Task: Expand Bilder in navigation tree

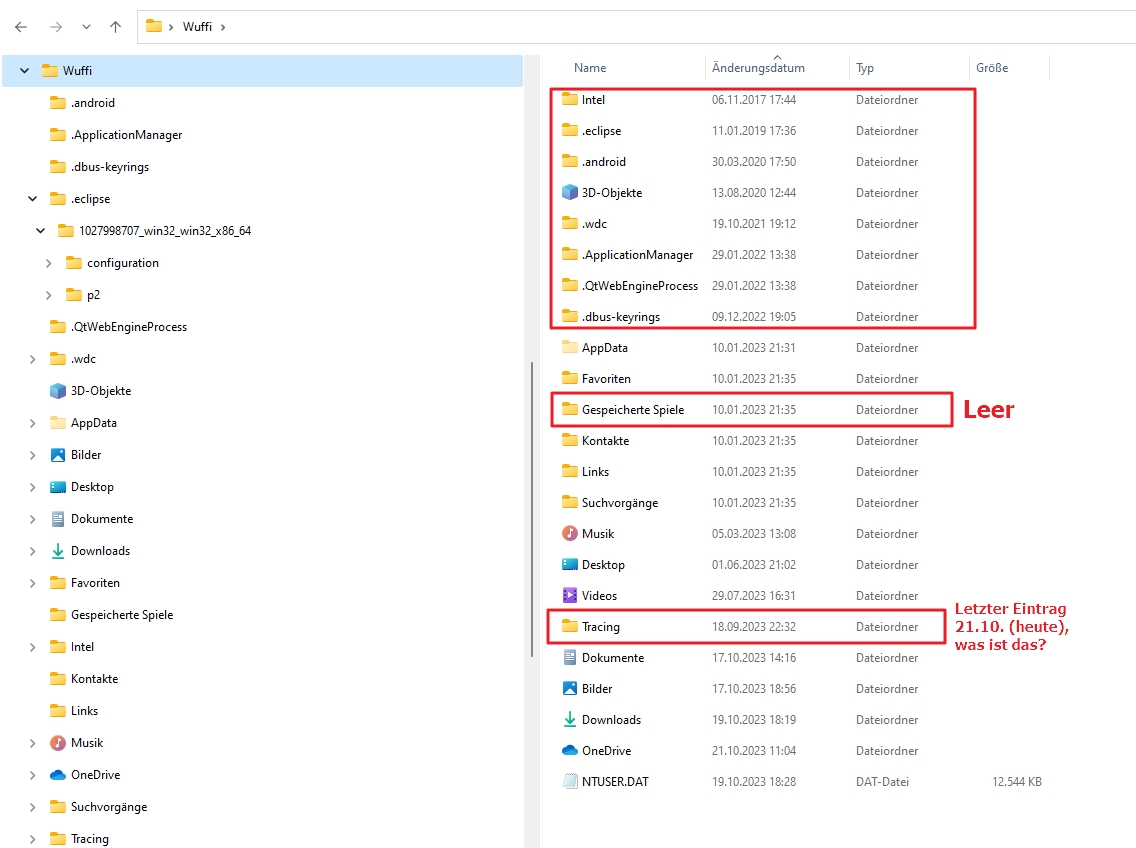Action: [33, 455]
